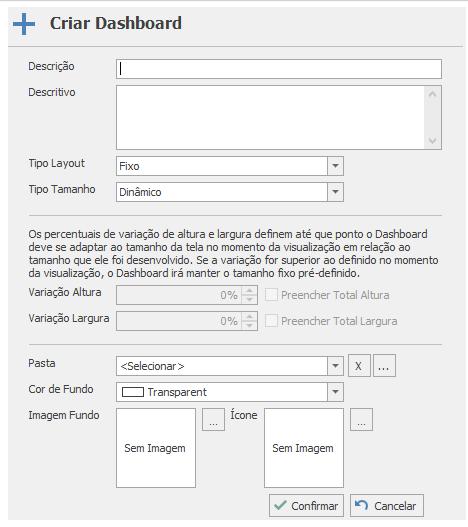Click the Variação Largura percentage field
Image resolution: width=468 pixels, height=527 pixels.
(x=179, y=321)
